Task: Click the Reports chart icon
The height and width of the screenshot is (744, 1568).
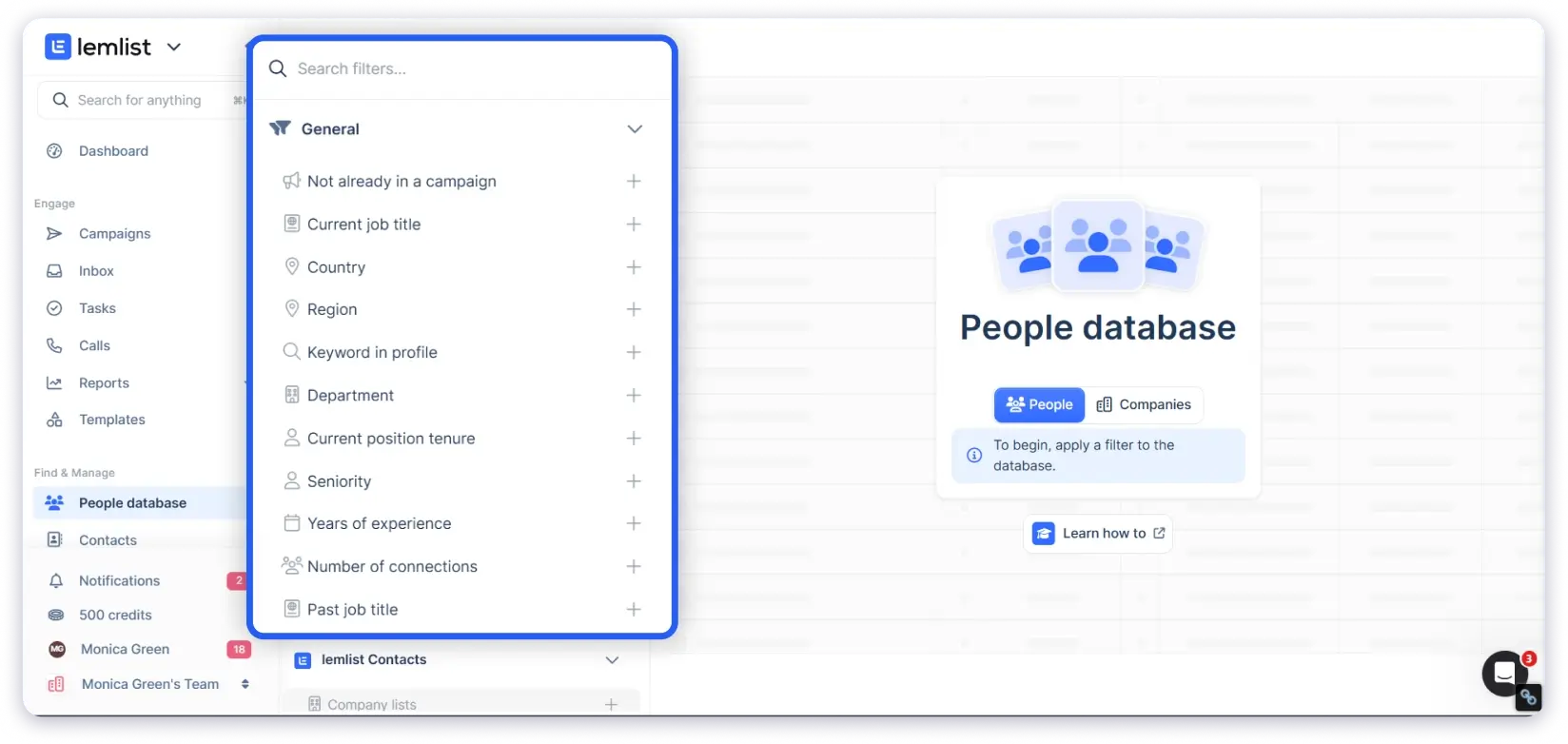Action: coord(54,382)
